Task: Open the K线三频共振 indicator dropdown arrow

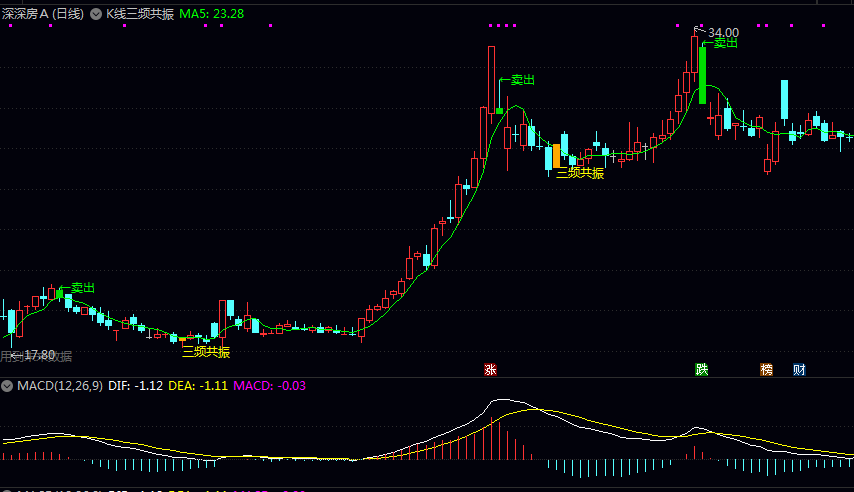Action: coord(96,14)
